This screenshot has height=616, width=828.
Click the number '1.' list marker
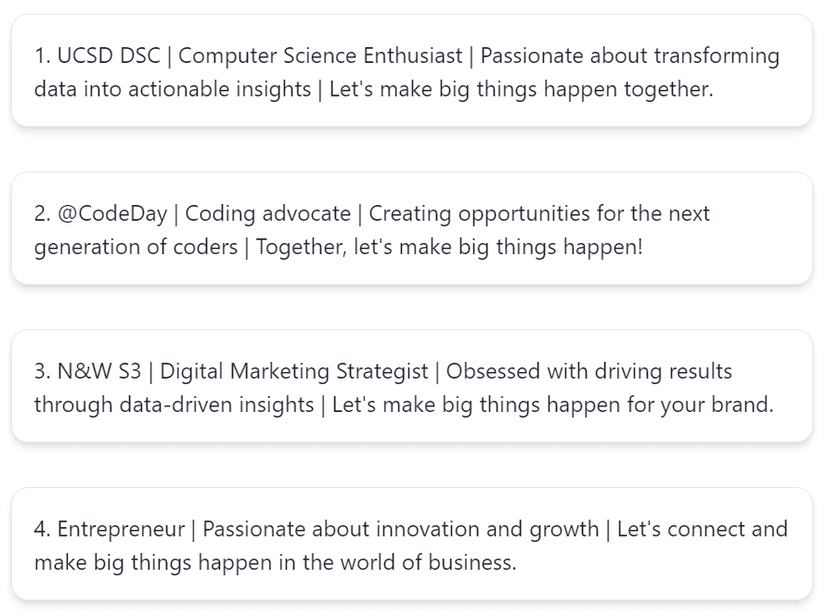[42, 55]
